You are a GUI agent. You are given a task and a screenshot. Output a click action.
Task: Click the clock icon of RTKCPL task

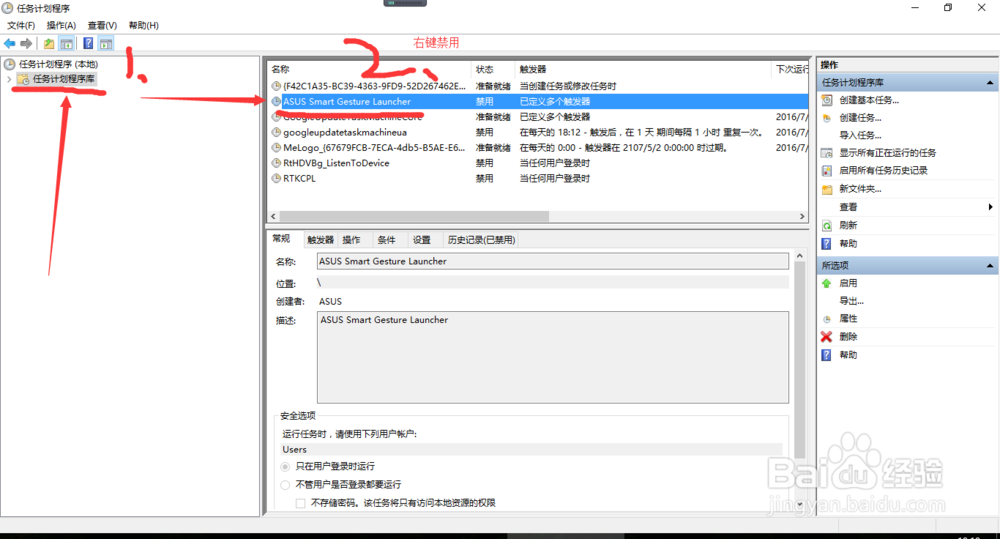coord(276,179)
